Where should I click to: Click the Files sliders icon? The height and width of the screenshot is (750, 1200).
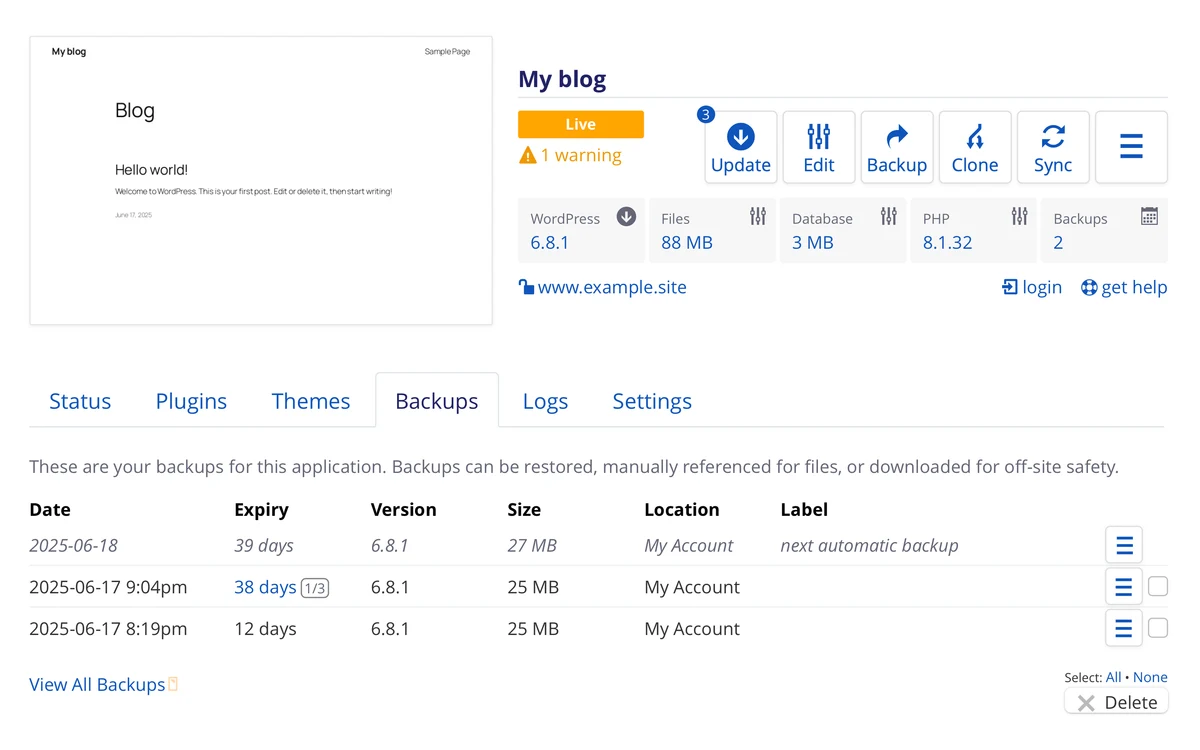pos(758,216)
